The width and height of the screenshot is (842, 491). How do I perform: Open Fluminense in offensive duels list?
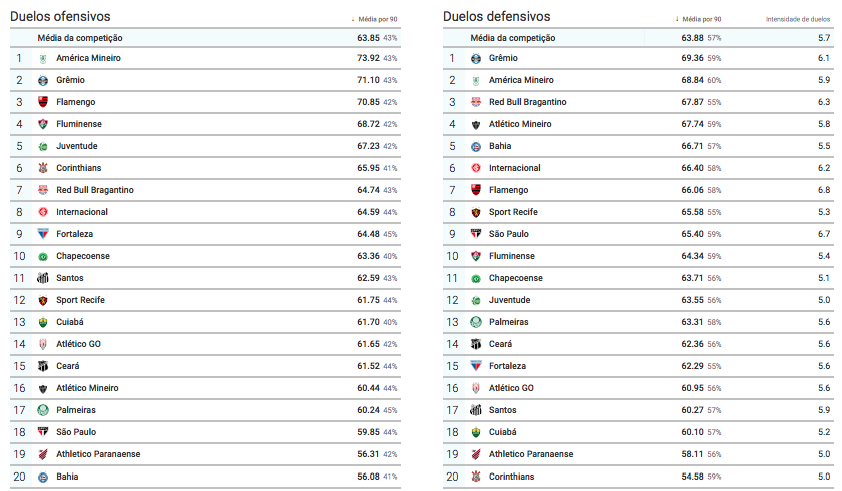(x=79, y=124)
